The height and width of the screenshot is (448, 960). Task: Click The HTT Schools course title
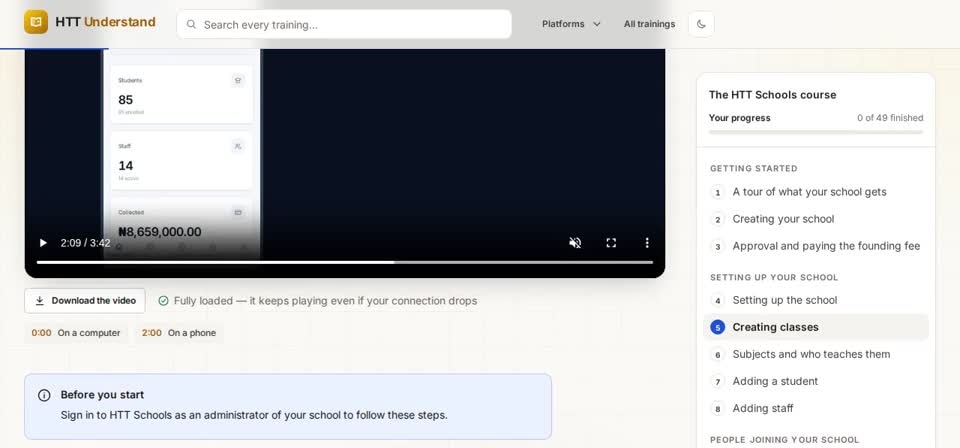(772, 95)
